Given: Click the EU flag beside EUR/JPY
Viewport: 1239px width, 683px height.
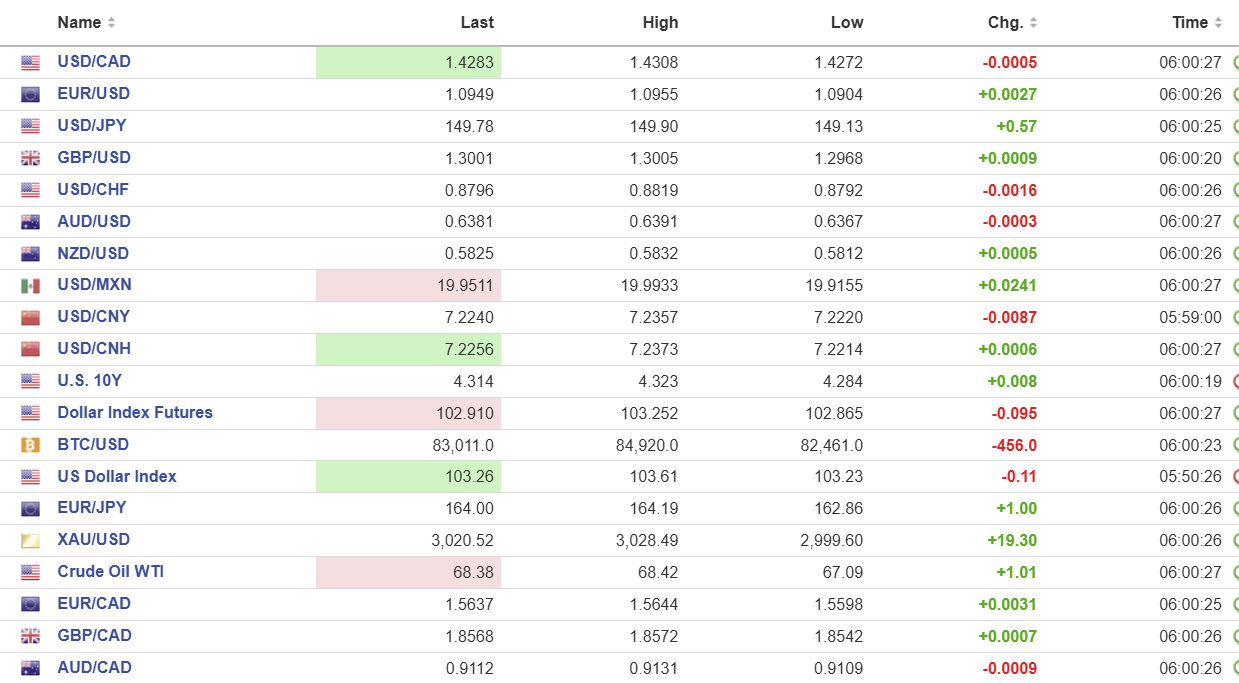Looking at the screenshot, I should (x=30, y=509).
